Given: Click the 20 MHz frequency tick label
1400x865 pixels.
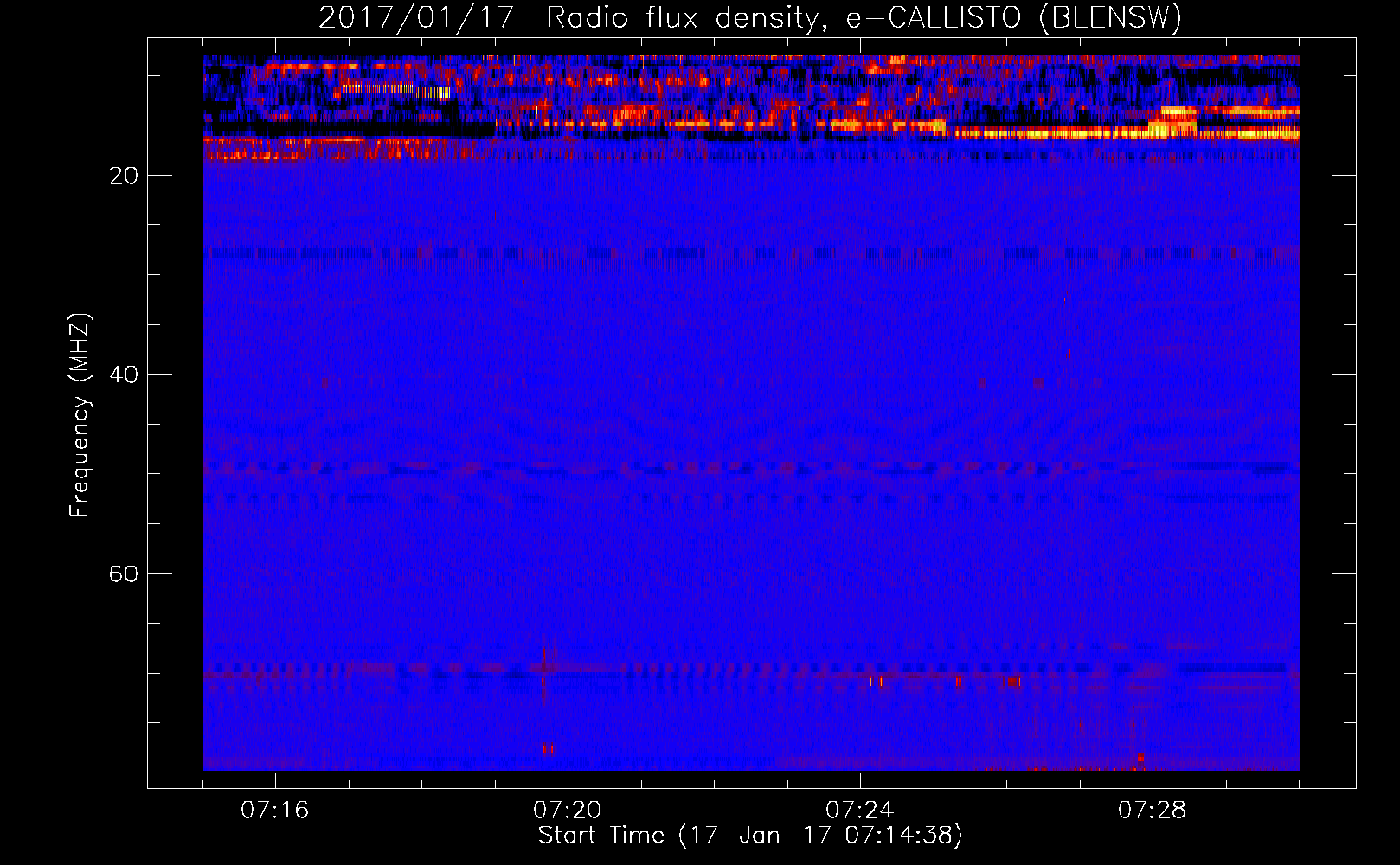Looking at the screenshot, I should tap(124, 176).
